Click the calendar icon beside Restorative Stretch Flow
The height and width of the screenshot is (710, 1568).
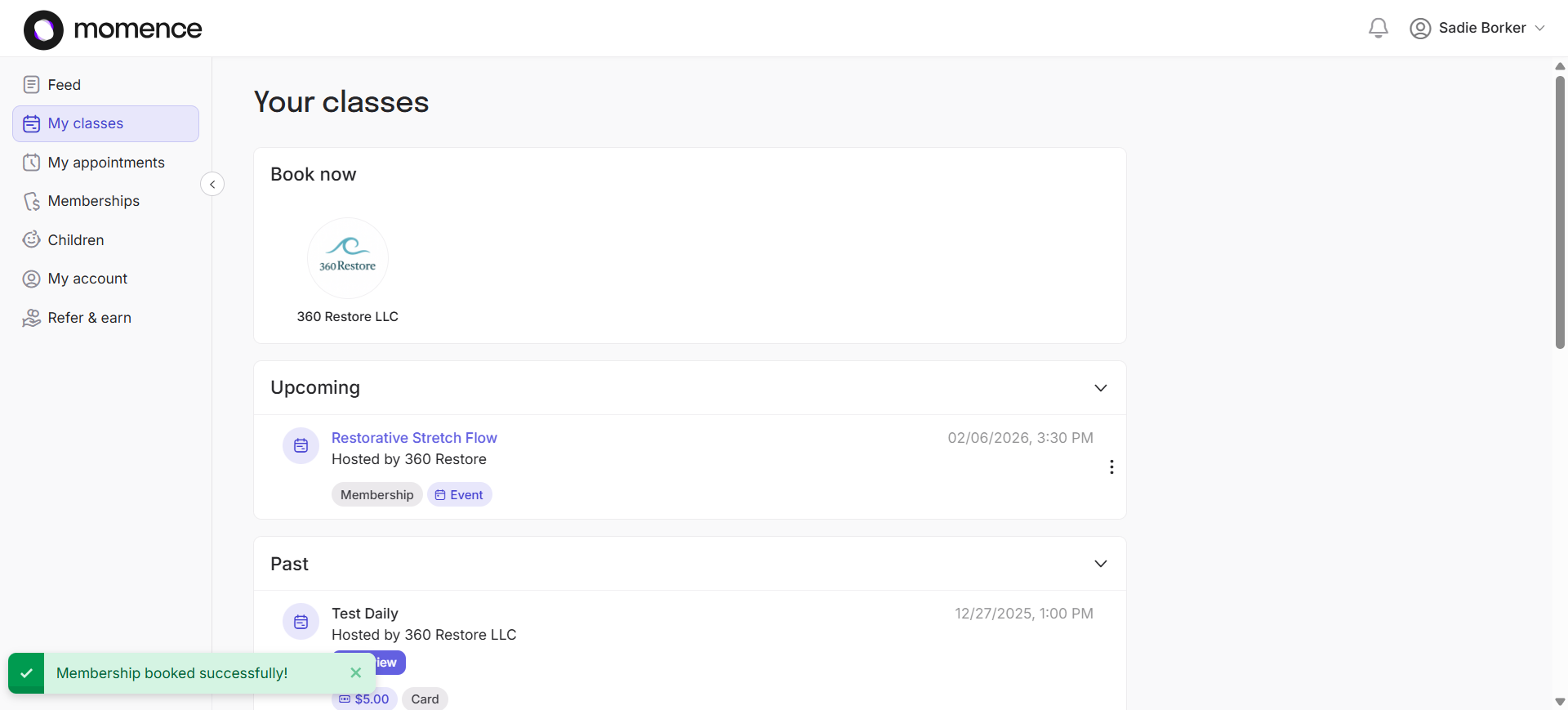(x=301, y=446)
